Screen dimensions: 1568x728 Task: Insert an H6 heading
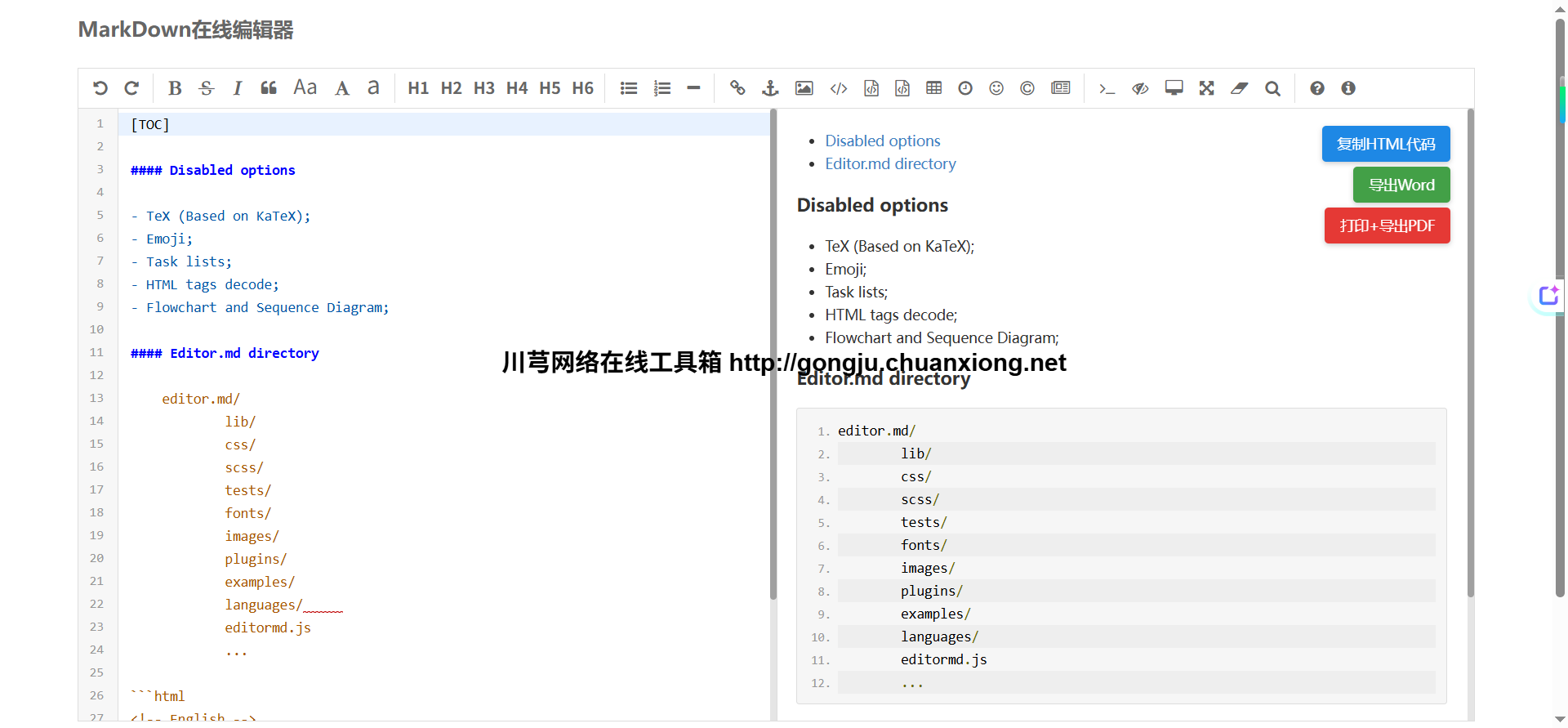click(x=583, y=88)
